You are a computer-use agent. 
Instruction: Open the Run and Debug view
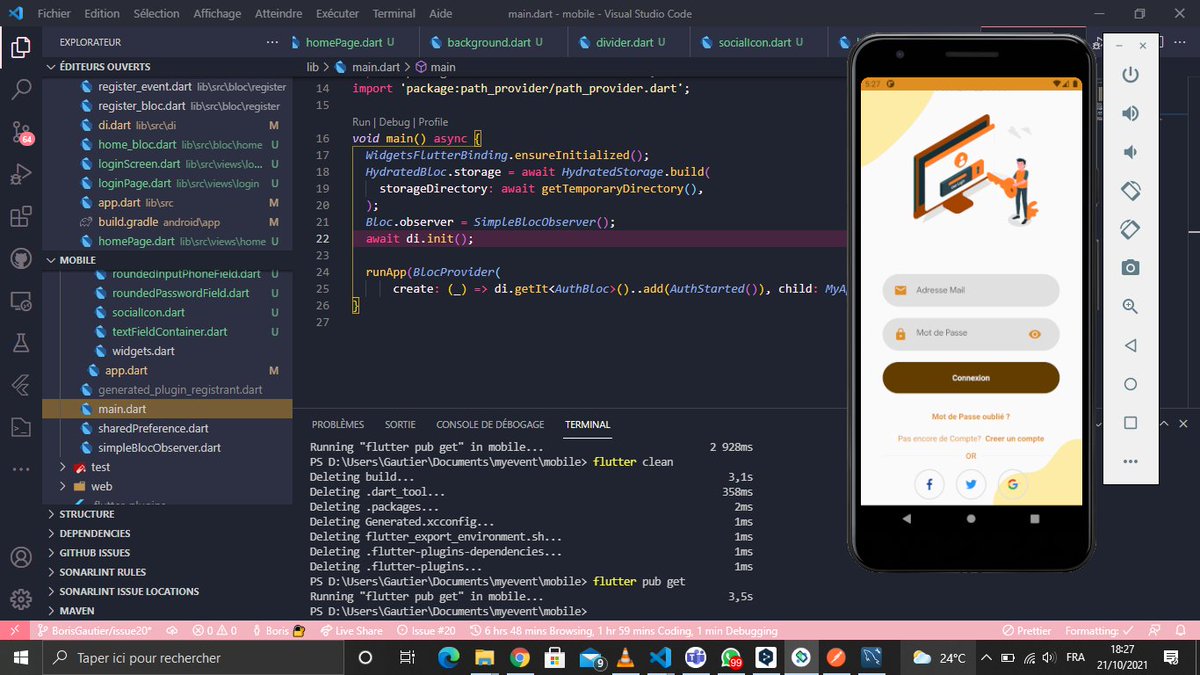[x=21, y=174]
